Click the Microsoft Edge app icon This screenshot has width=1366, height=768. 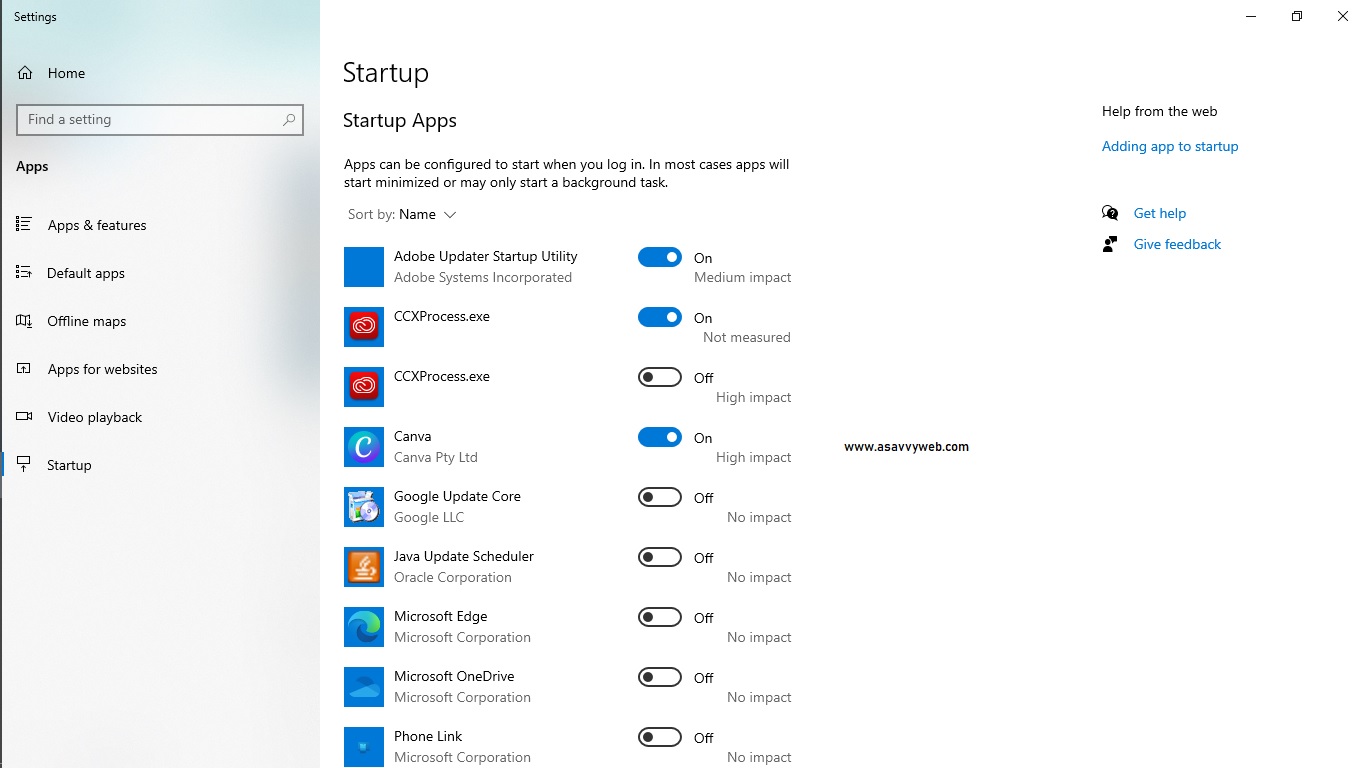(364, 627)
